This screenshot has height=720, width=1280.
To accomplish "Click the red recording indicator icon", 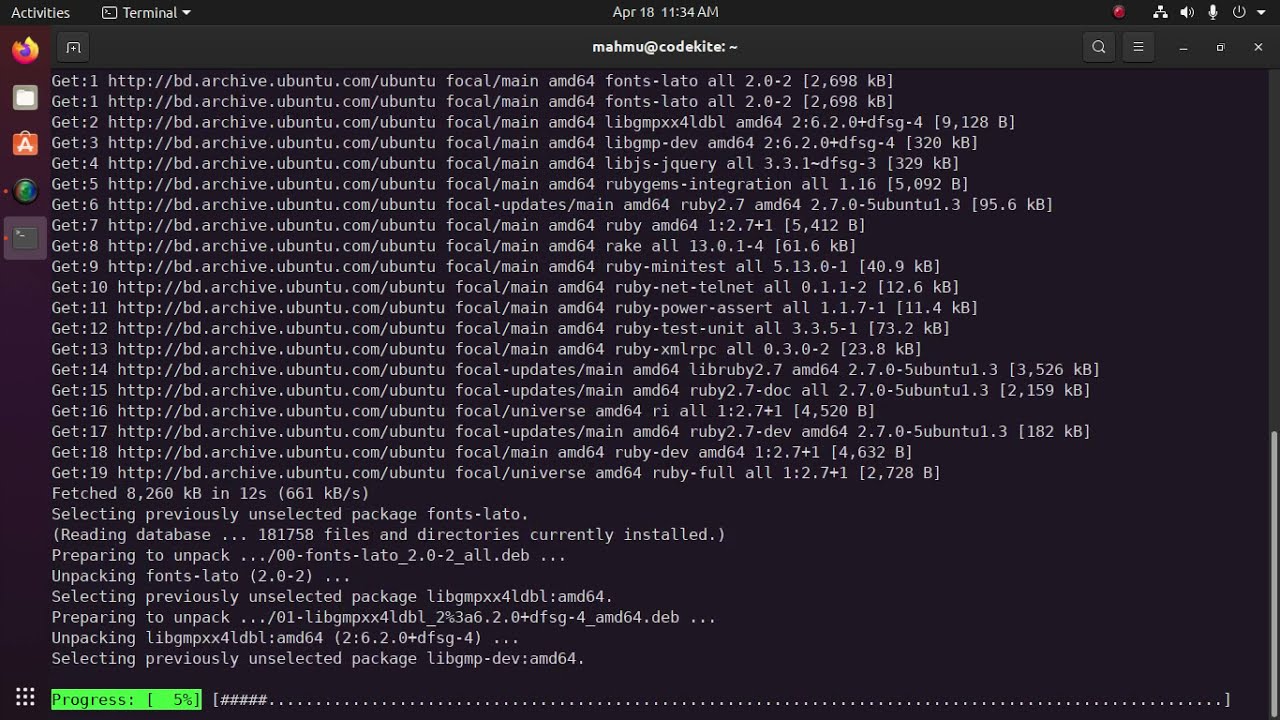I will pyautogui.click(x=1119, y=12).
